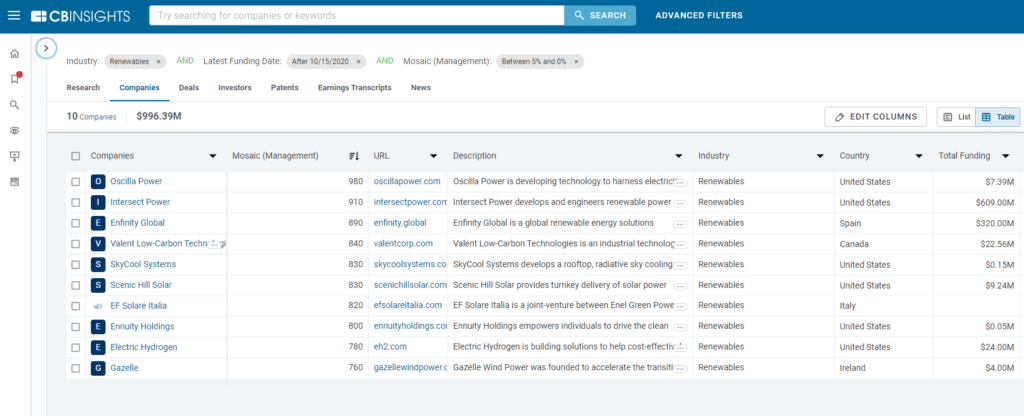Viewport: 1024px width, 416px height.
Task: Check the Electric Hydrogen row checkbox
Action: [76, 347]
